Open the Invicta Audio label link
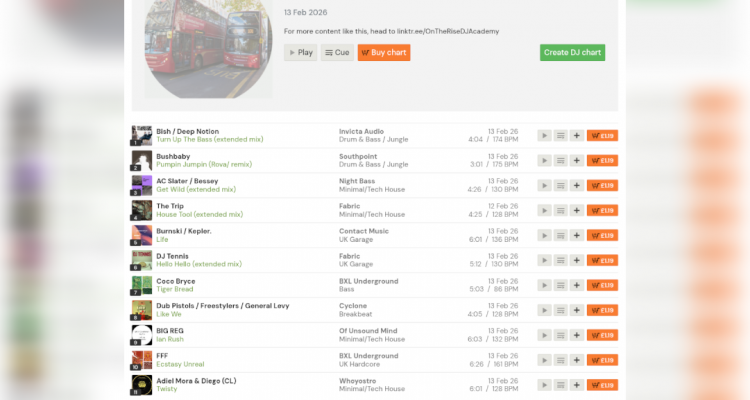The width and height of the screenshot is (750, 400). coord(361,131)
